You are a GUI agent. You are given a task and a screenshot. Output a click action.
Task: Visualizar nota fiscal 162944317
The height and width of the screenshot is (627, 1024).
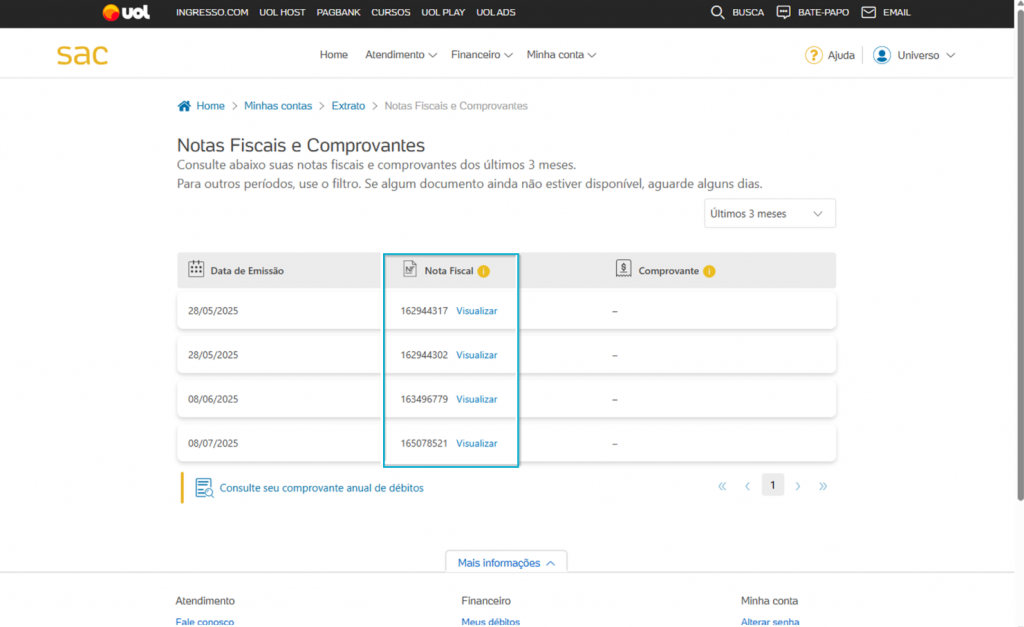[476, 311]
